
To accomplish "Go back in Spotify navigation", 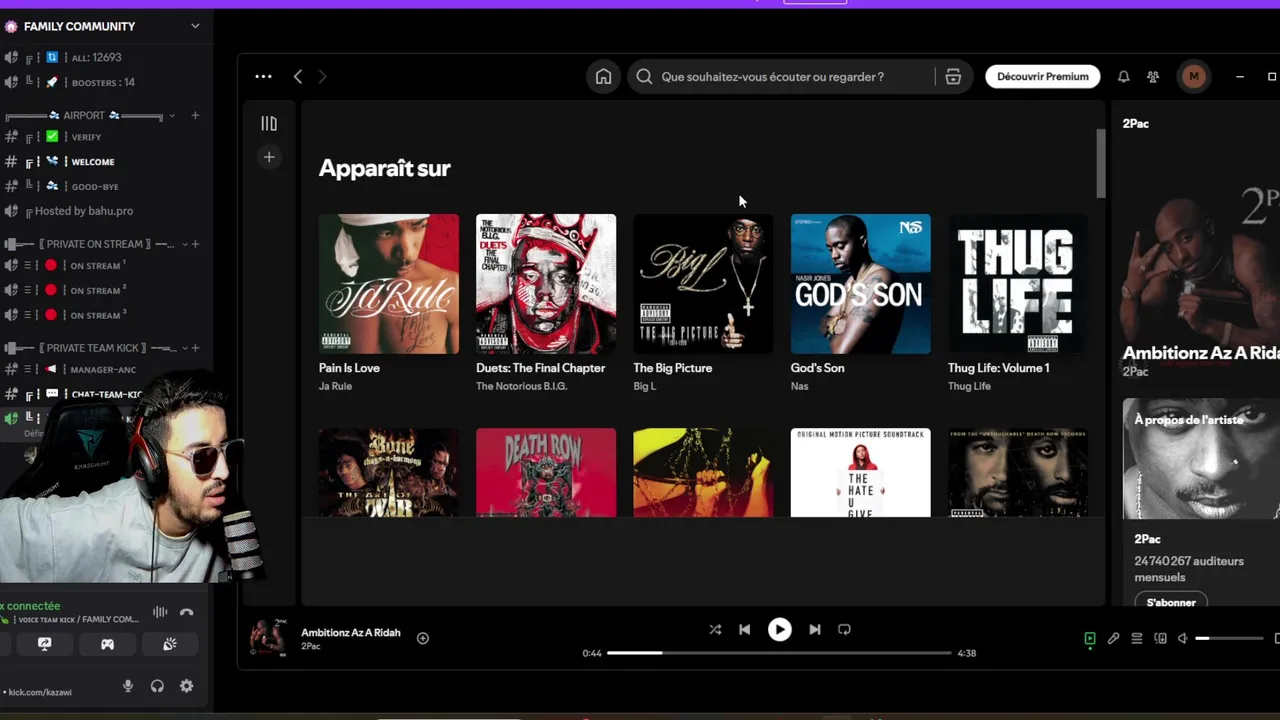I will tap(298, 76).
